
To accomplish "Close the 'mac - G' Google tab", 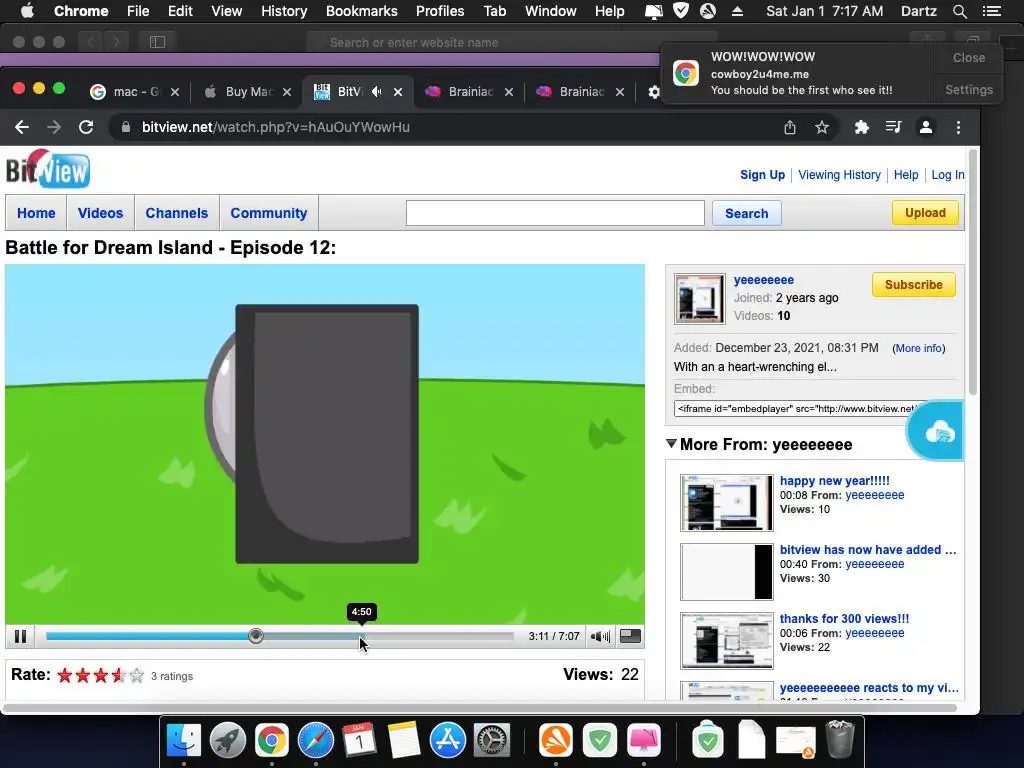I will [175, 92].
